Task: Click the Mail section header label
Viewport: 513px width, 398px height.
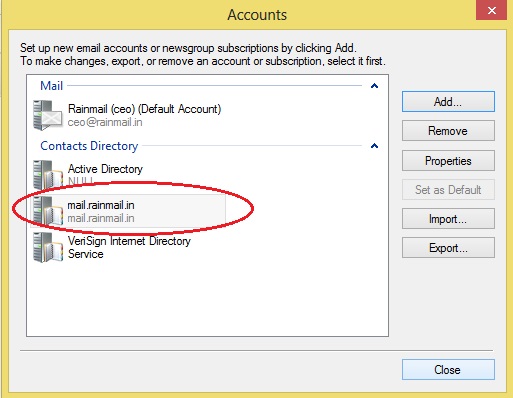Action: pos(51,86)
